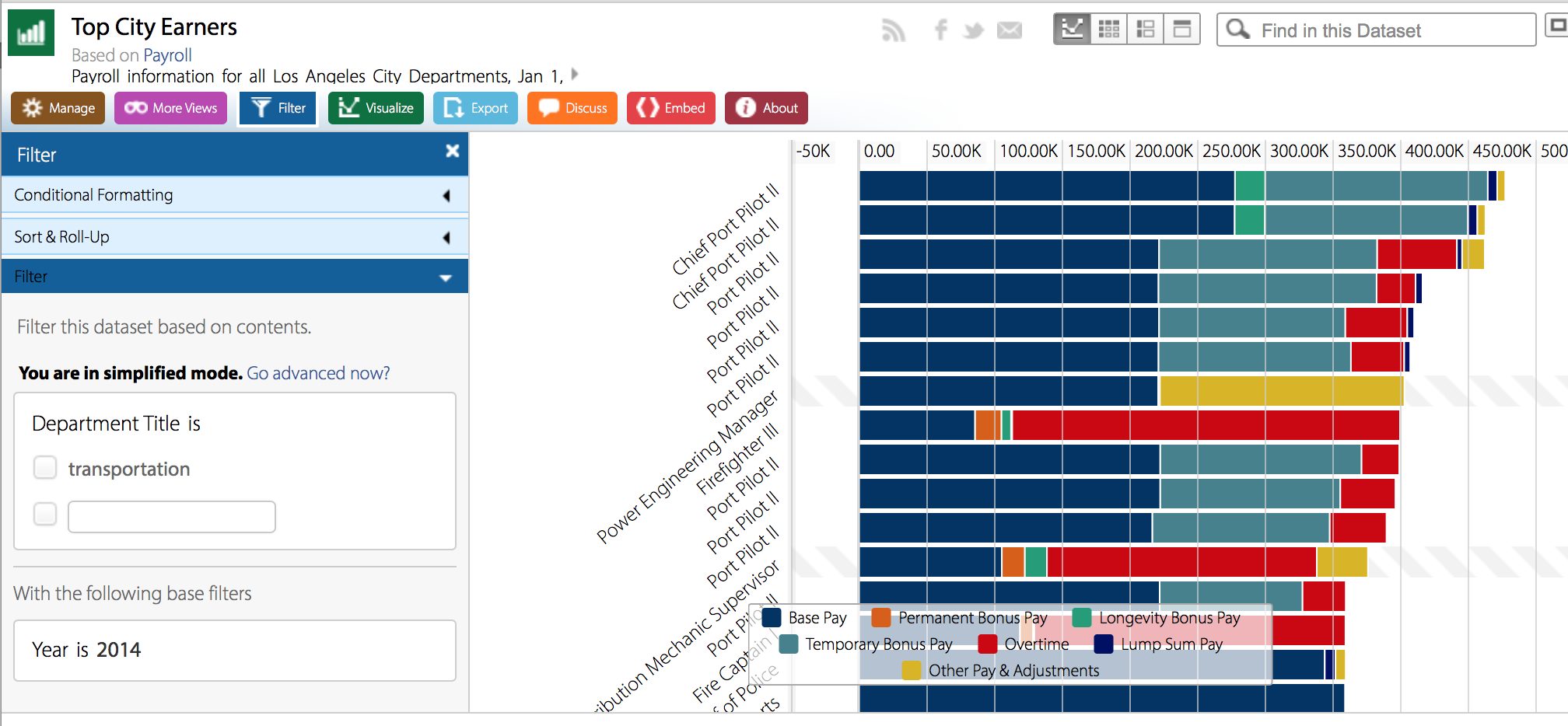Open the Export tab
The height and width of the screenshot is (726, 1568).
(x=475, y=108)
